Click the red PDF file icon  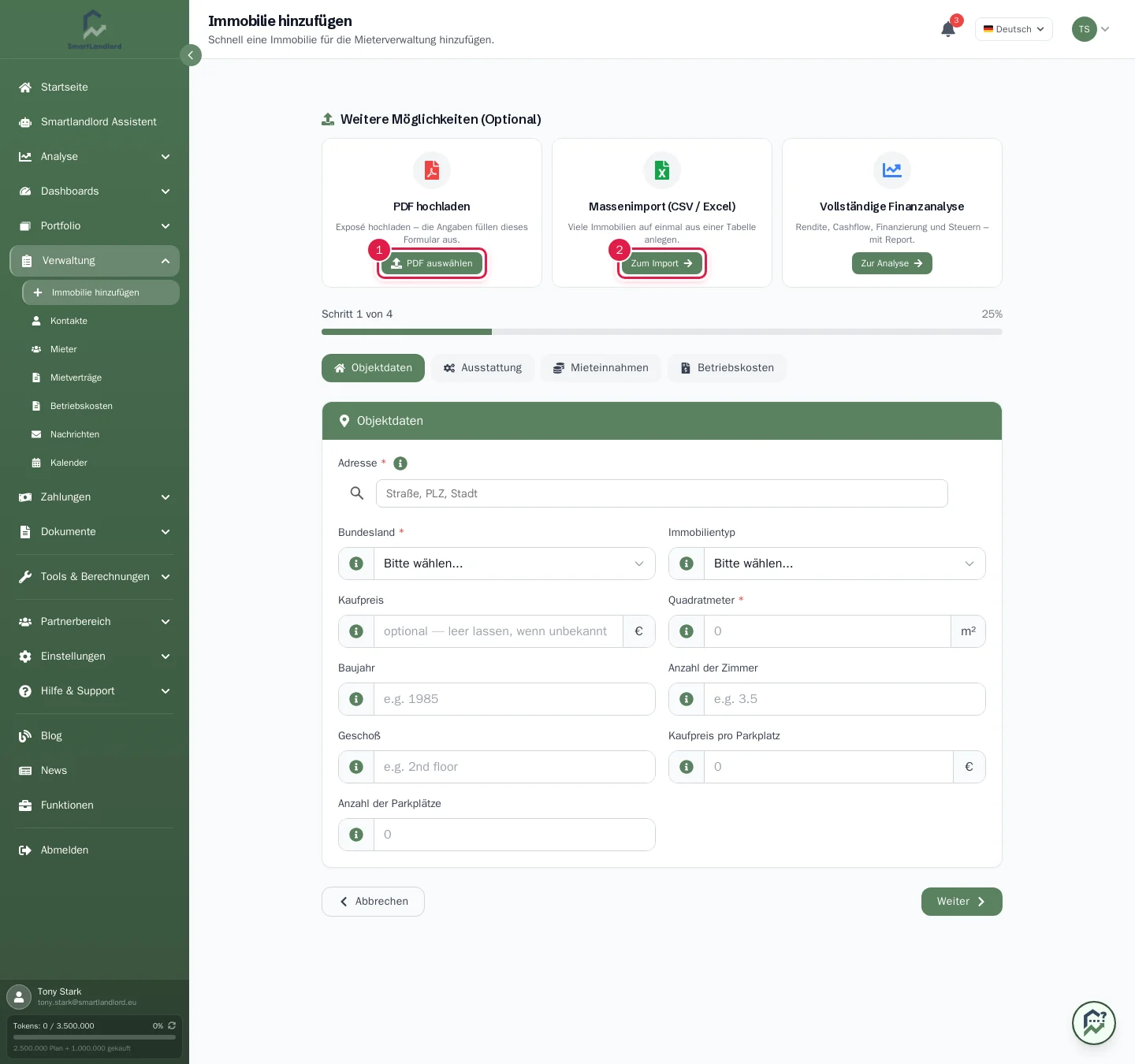[432, 170]
